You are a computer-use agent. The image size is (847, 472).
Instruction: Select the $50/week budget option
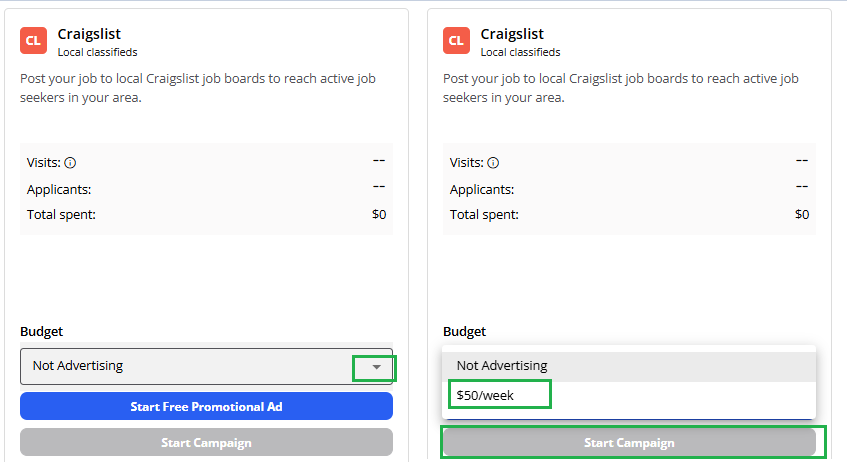click(485, 395)
